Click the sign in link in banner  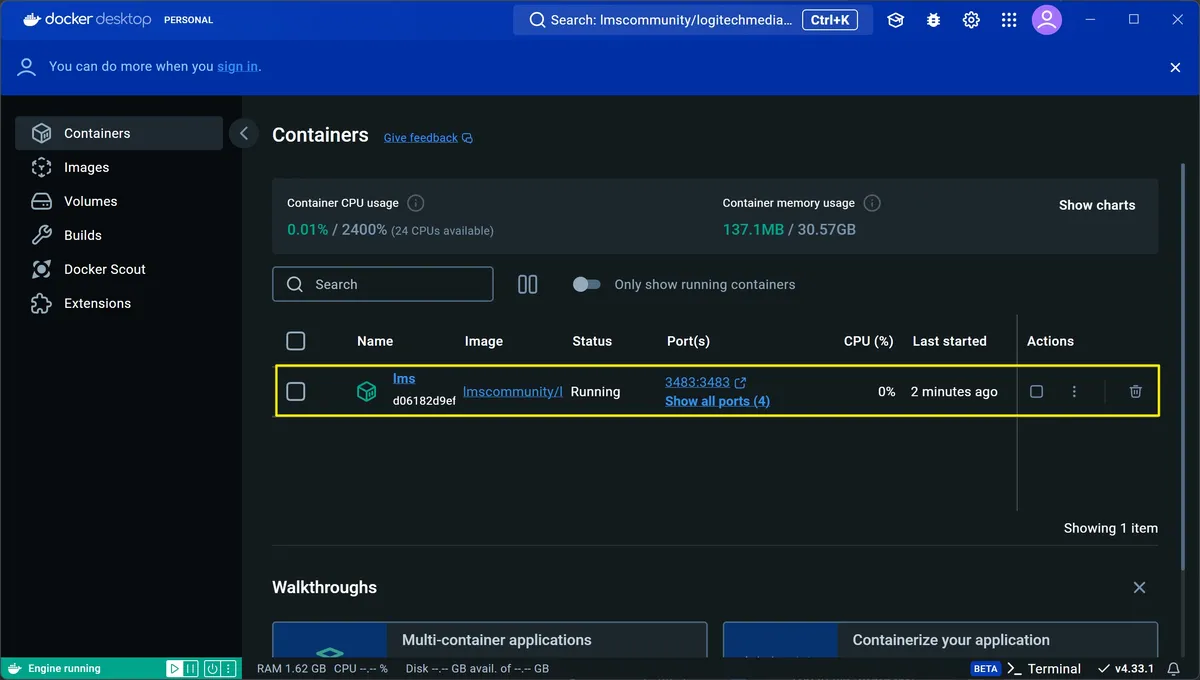238,66
